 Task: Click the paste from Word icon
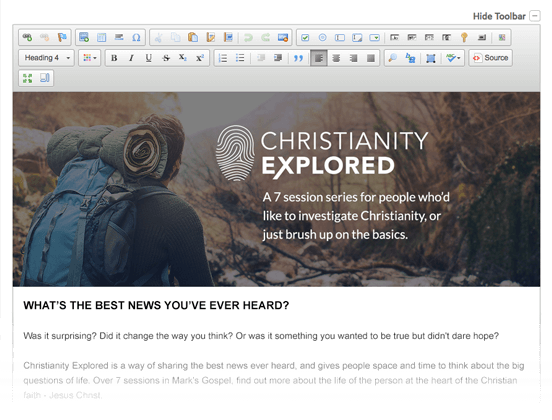228,37
